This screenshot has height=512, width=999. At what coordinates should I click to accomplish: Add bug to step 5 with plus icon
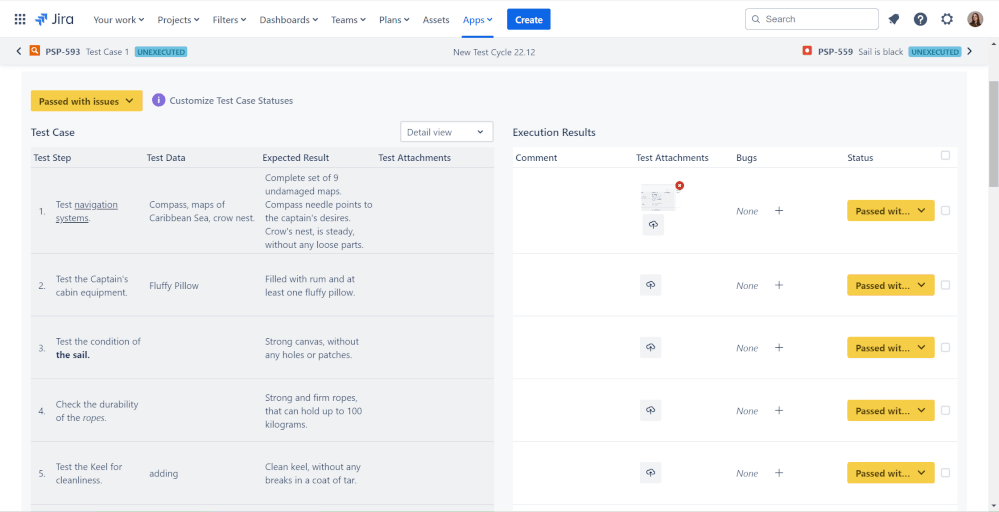779,473
